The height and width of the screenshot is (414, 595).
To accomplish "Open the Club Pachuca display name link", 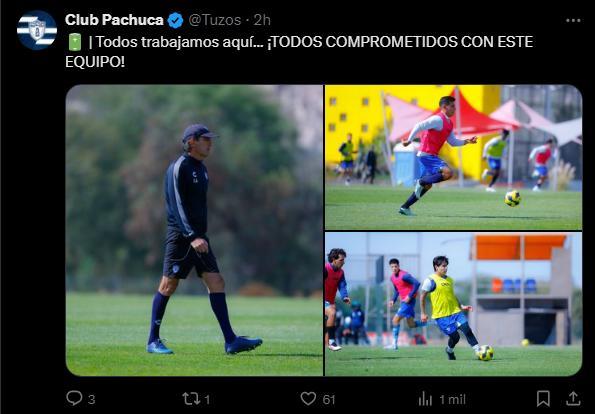I will [x=114, y=20].
